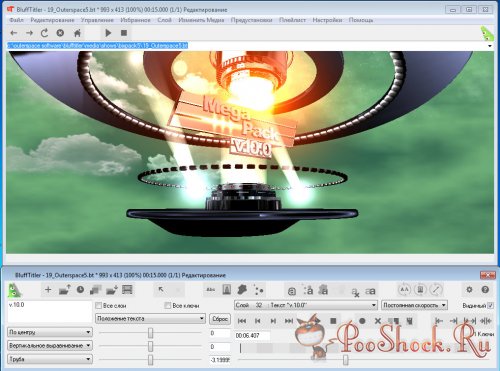This screenshot has height=371, width=500.
Task: Click the Refresh arrow icon
Action: (44, 33)
